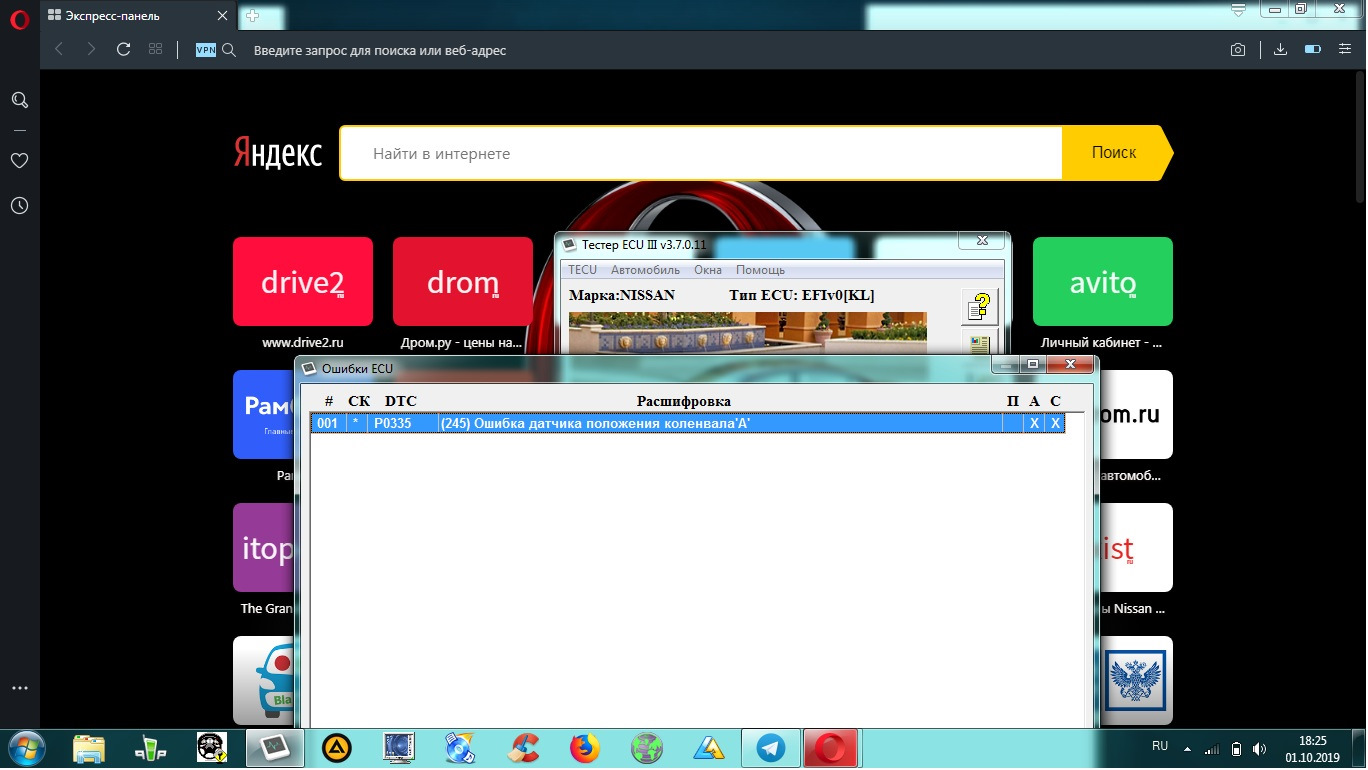Switch the RU language indicator
Viewport: 1368px width, 770px height.
pos(1160,746)
